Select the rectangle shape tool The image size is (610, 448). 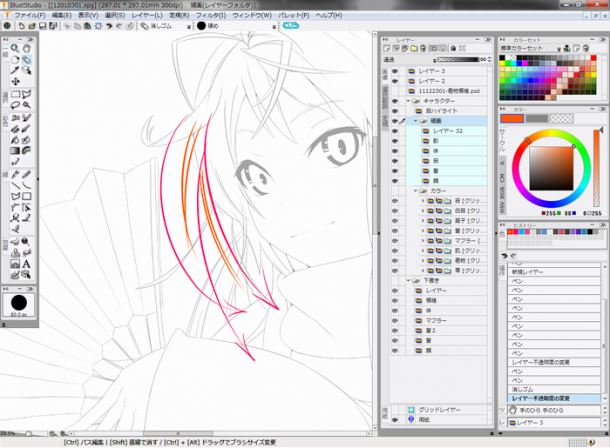26,196
